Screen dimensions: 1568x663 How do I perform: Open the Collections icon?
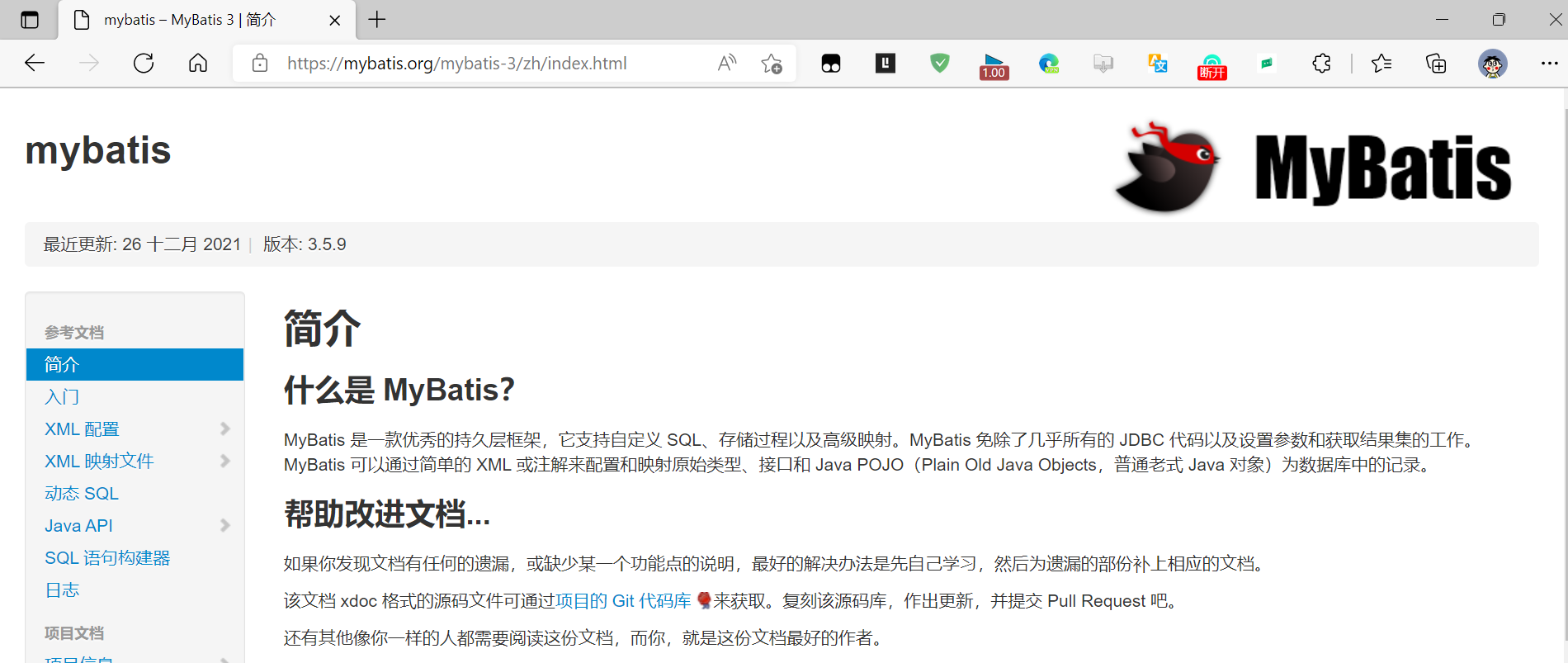tap(1436, 63)
